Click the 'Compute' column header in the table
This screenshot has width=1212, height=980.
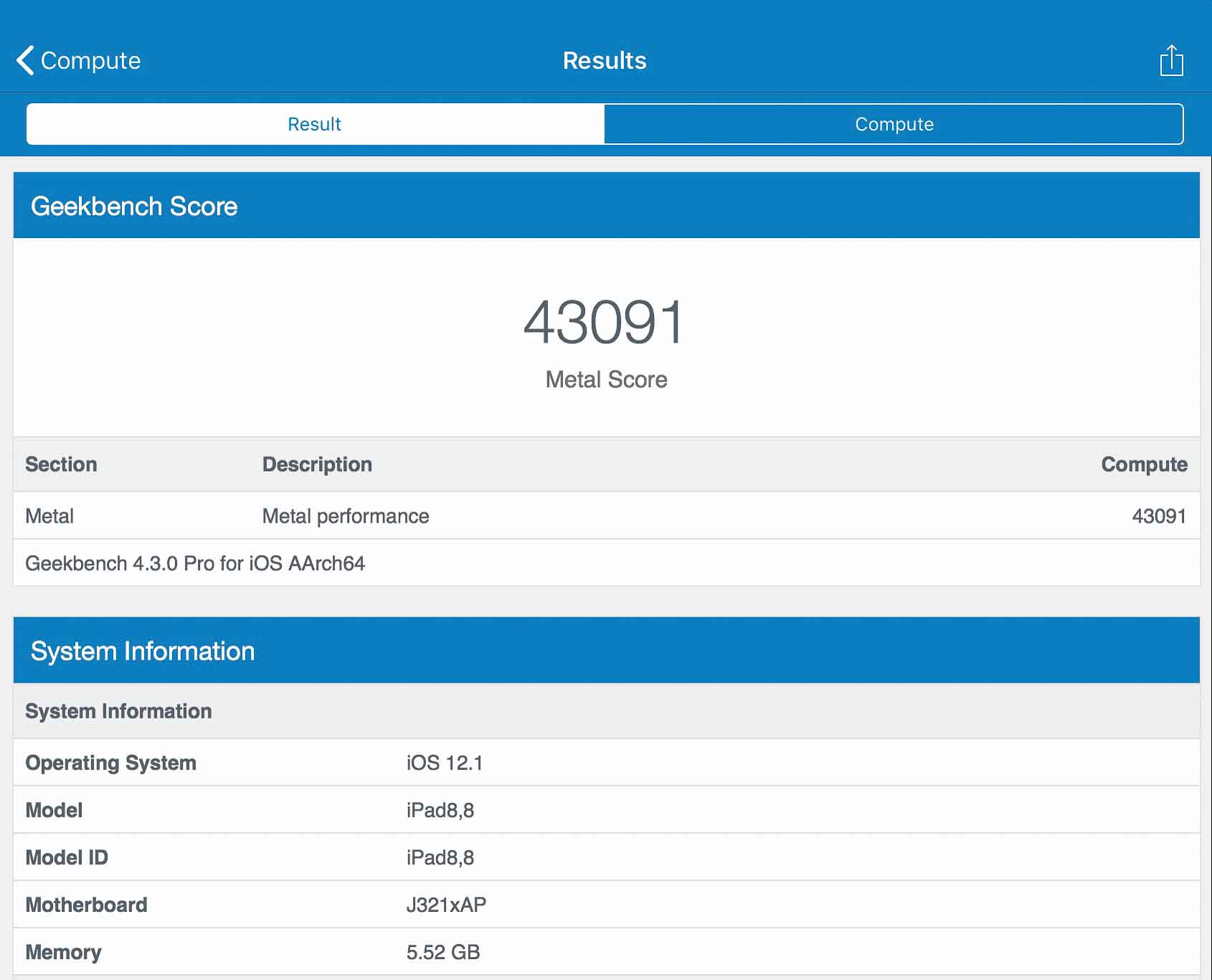point(1144,464)
